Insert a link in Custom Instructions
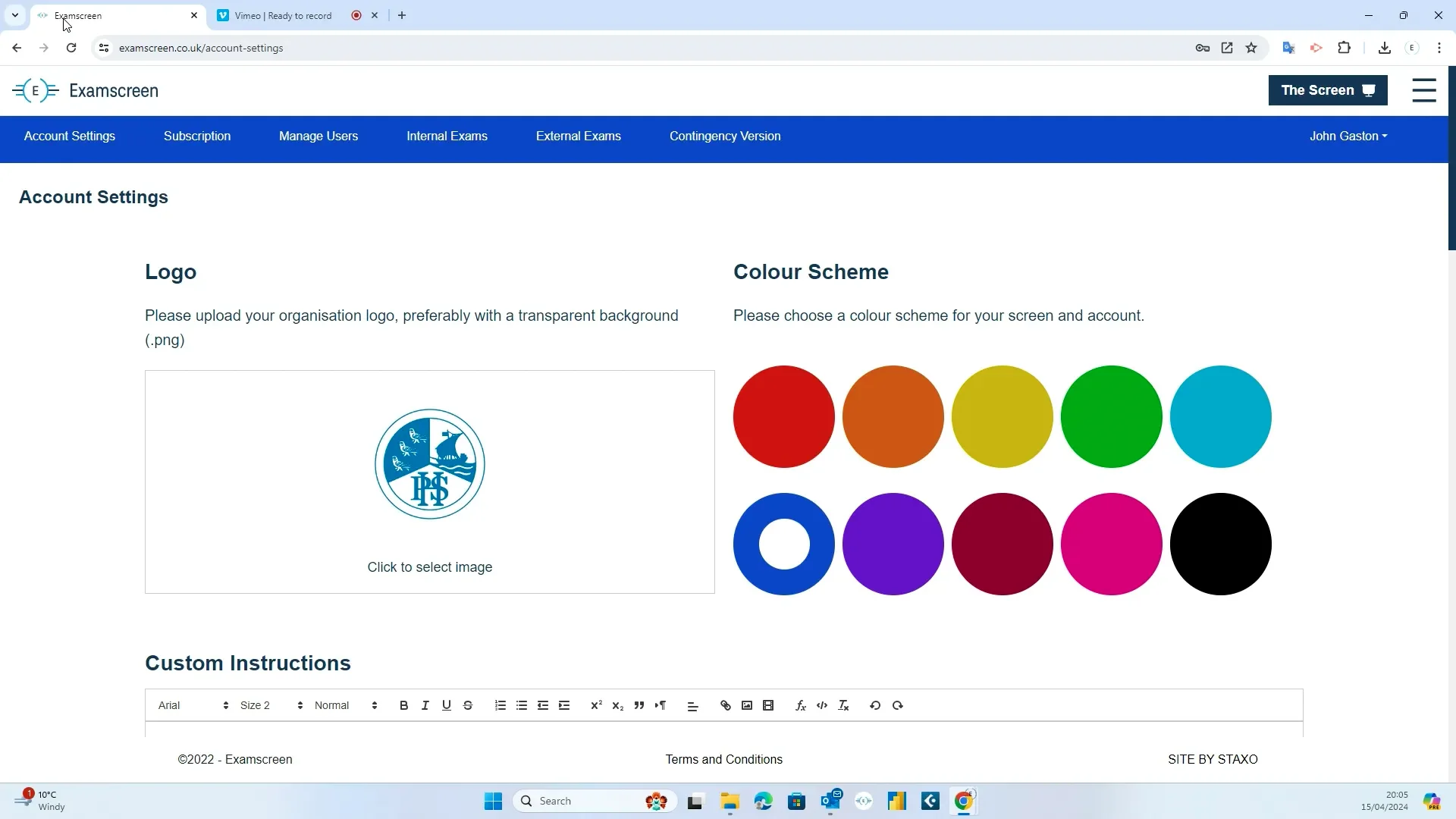Screen dimensions: 1456x819 [726, 706]
